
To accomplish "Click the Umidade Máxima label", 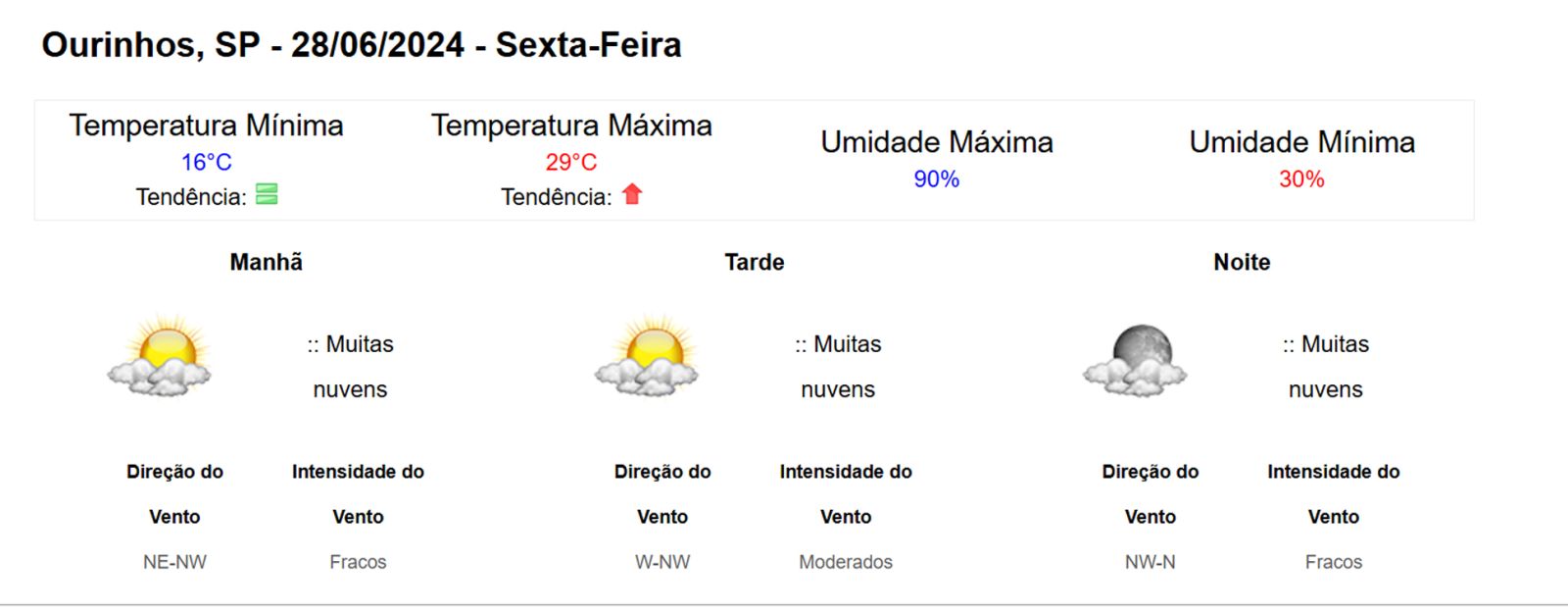I will pos(937,142).
